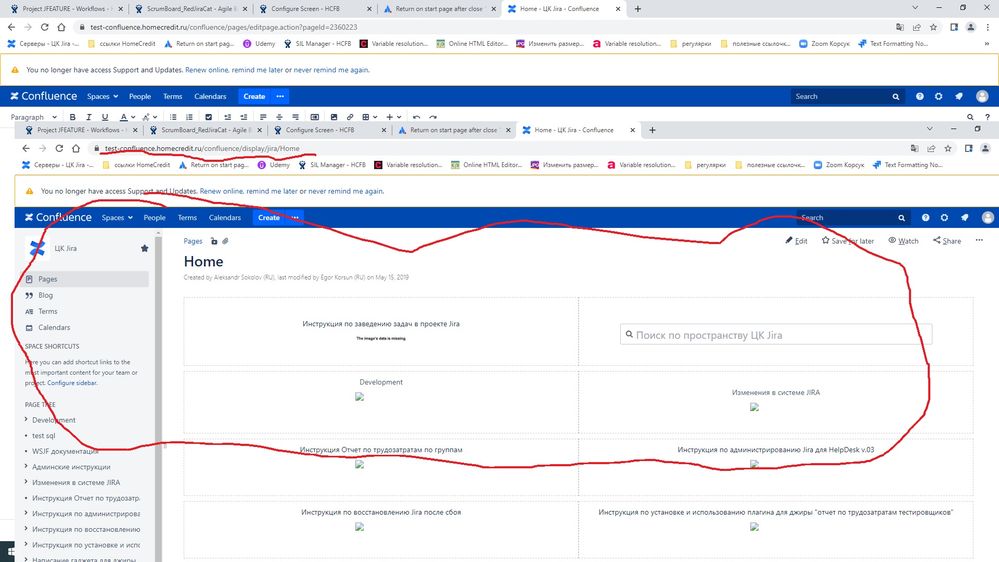The image size is (999, 562).
Task: Click the indent icon in editor toolbar
Action: pyautogui.click(x=243, y=117)
